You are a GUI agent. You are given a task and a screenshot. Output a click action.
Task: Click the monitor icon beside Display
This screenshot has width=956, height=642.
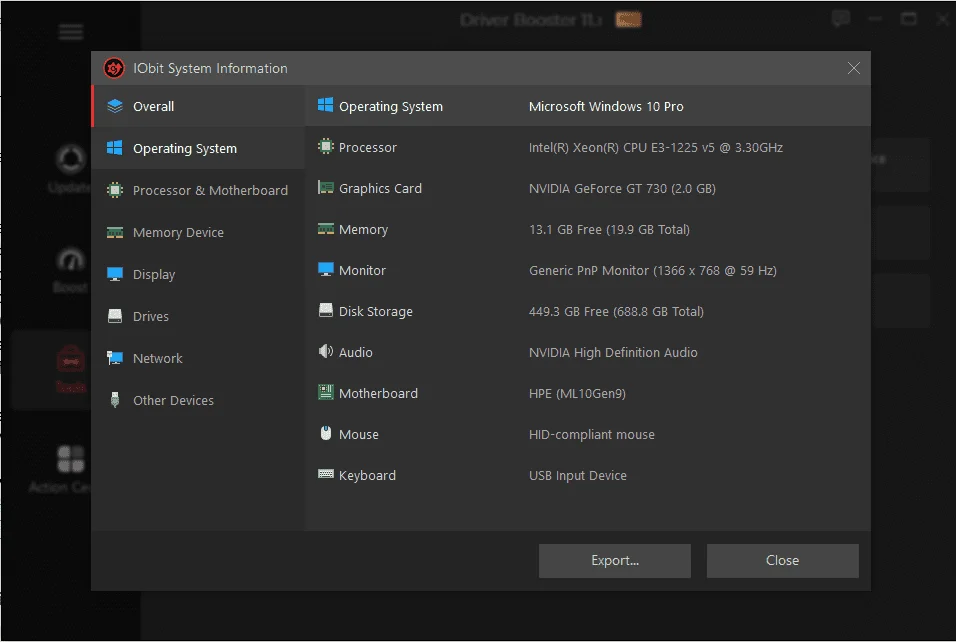tap(115, 274)
